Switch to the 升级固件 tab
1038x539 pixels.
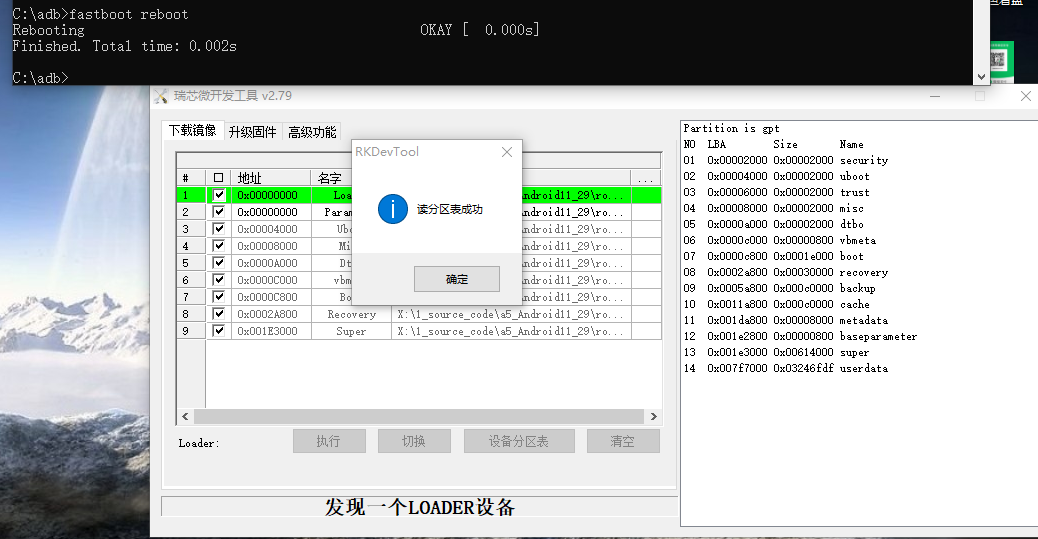click(252, 132)
